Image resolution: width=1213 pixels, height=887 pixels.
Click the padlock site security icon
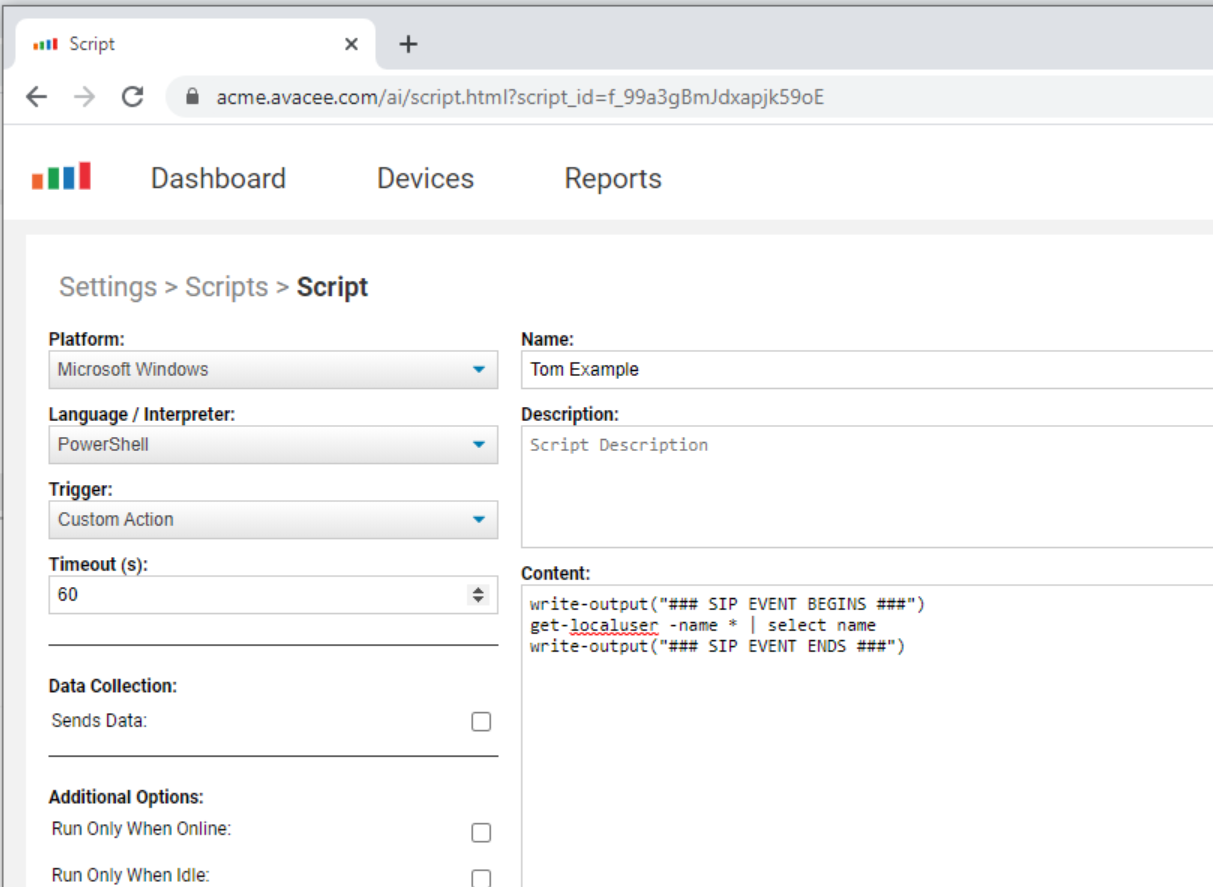pos(193,97)
